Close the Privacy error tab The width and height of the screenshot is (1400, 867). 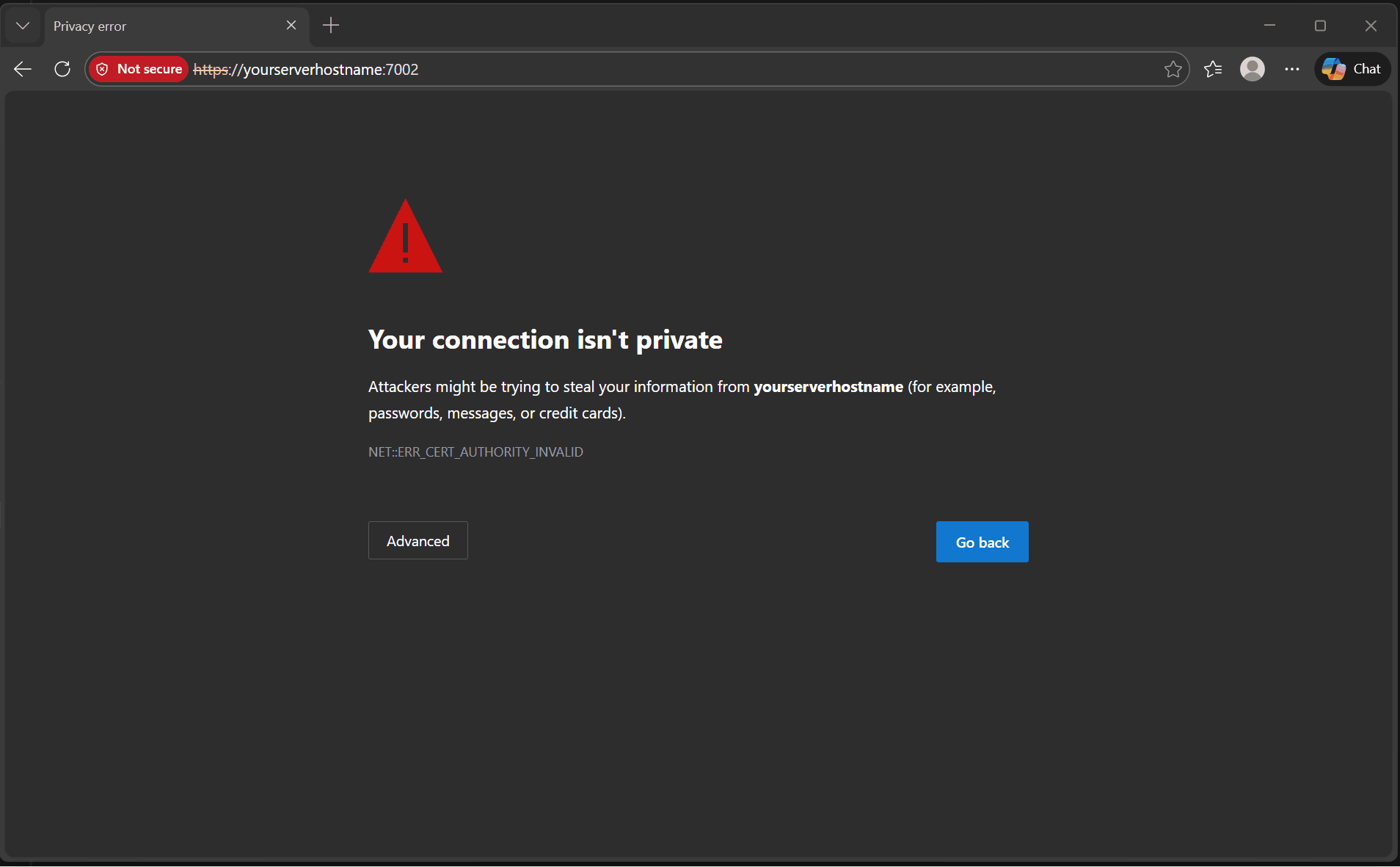coord(291,26)
